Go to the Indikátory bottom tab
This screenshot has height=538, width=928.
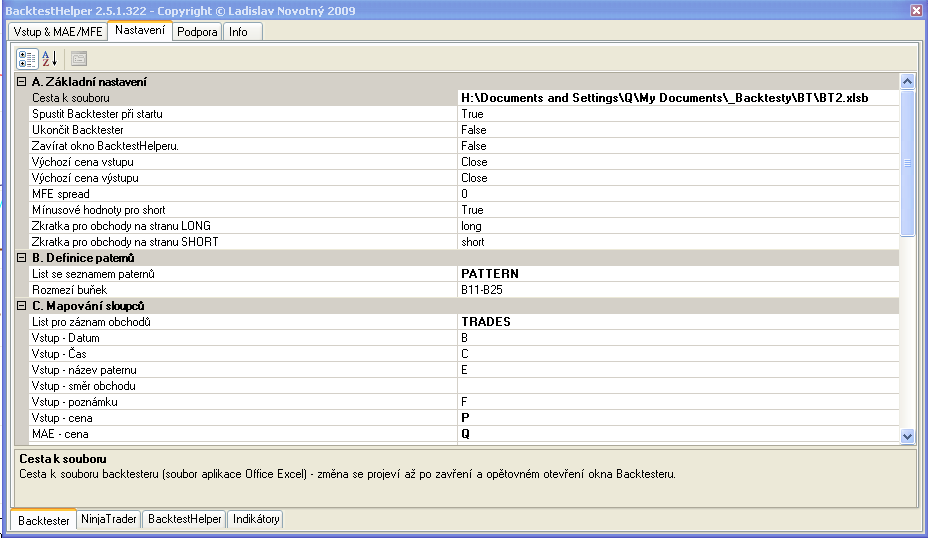256,519
